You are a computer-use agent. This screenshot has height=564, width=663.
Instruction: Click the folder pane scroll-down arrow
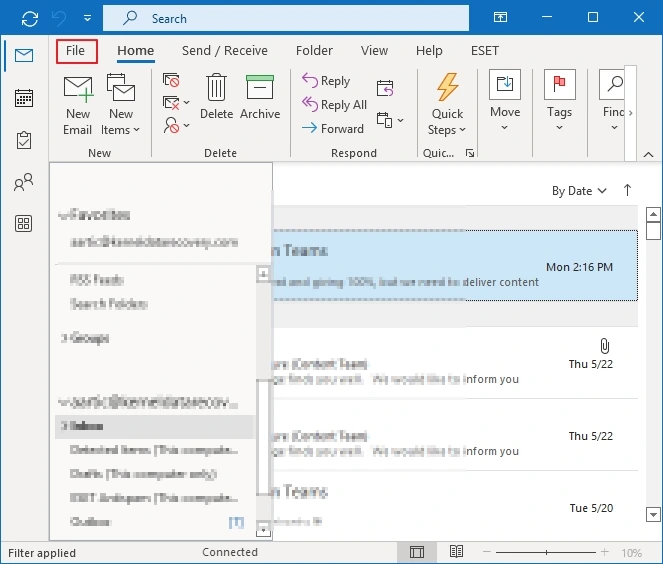tap(263, 529)
